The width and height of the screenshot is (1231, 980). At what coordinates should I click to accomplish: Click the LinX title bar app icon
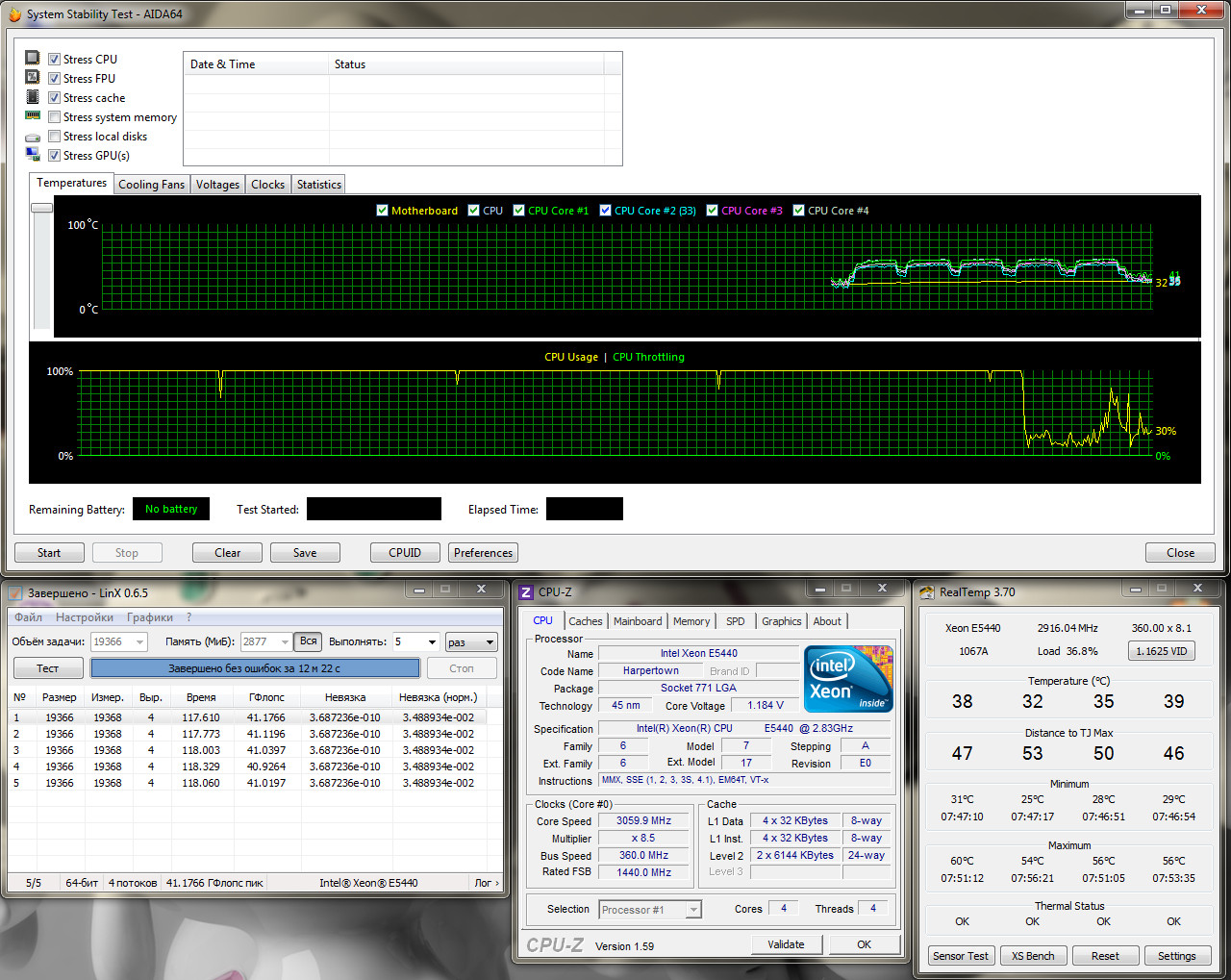(14, 592)
